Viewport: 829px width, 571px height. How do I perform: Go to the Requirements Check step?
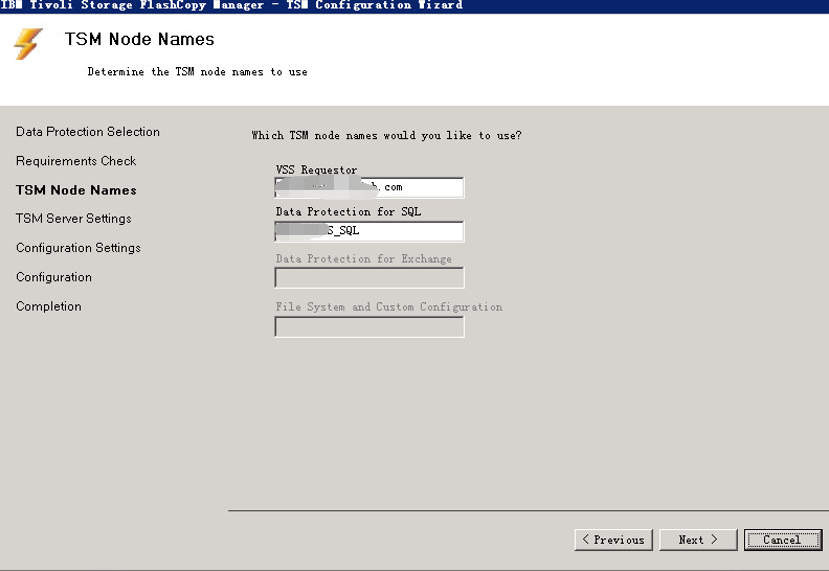(76, 161)
